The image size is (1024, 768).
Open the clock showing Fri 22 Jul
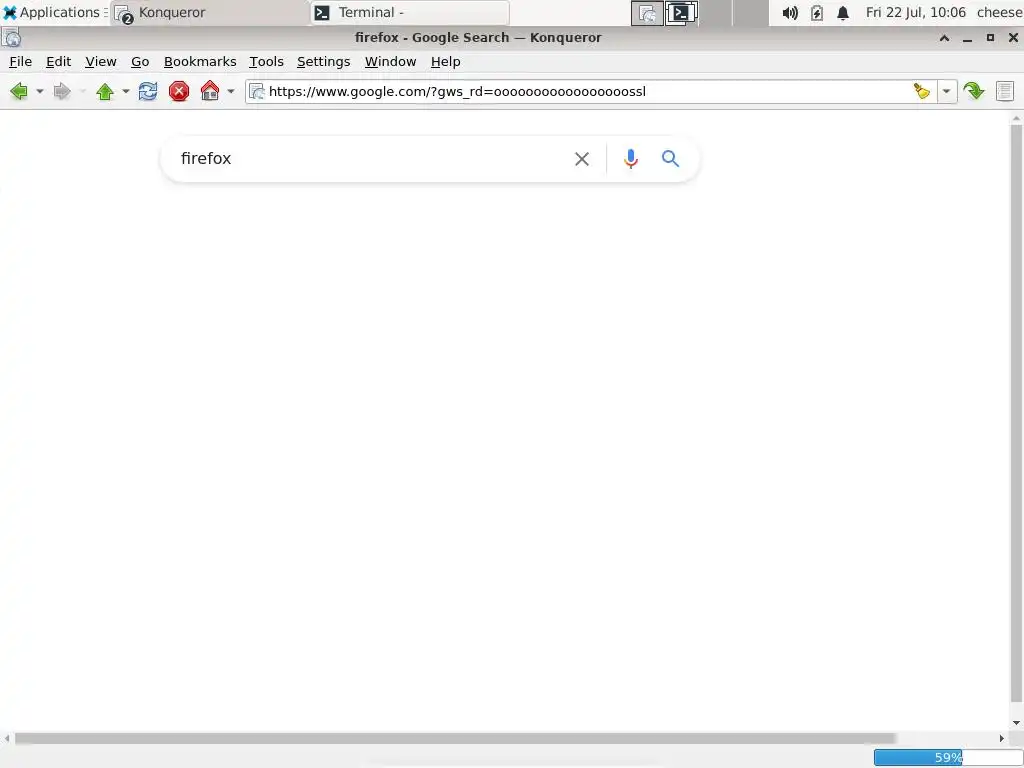(x=916, y=12)
